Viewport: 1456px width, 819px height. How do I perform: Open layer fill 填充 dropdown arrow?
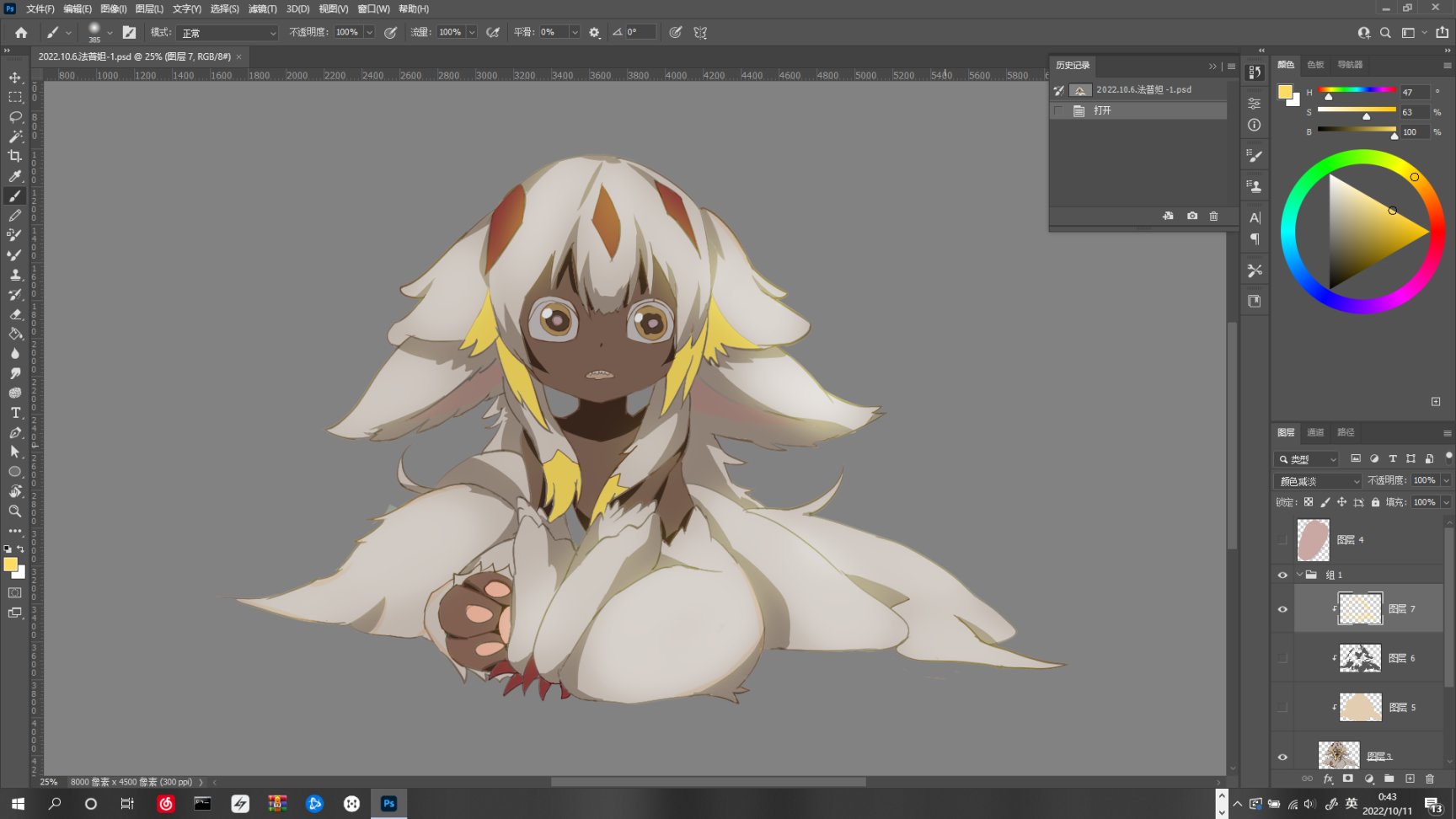click(x=1446, y=502)
